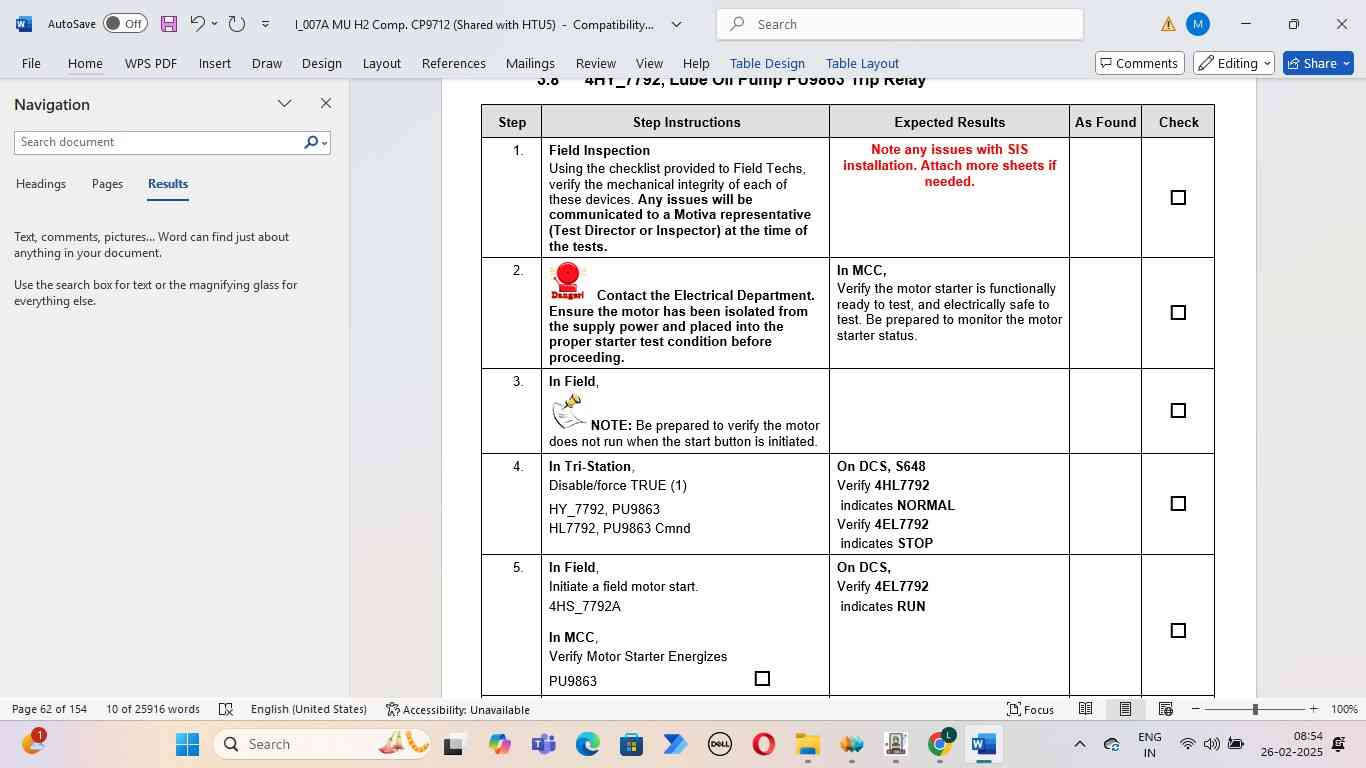Open the Layout tab
1366x768 pixels.
click(381, 63)
